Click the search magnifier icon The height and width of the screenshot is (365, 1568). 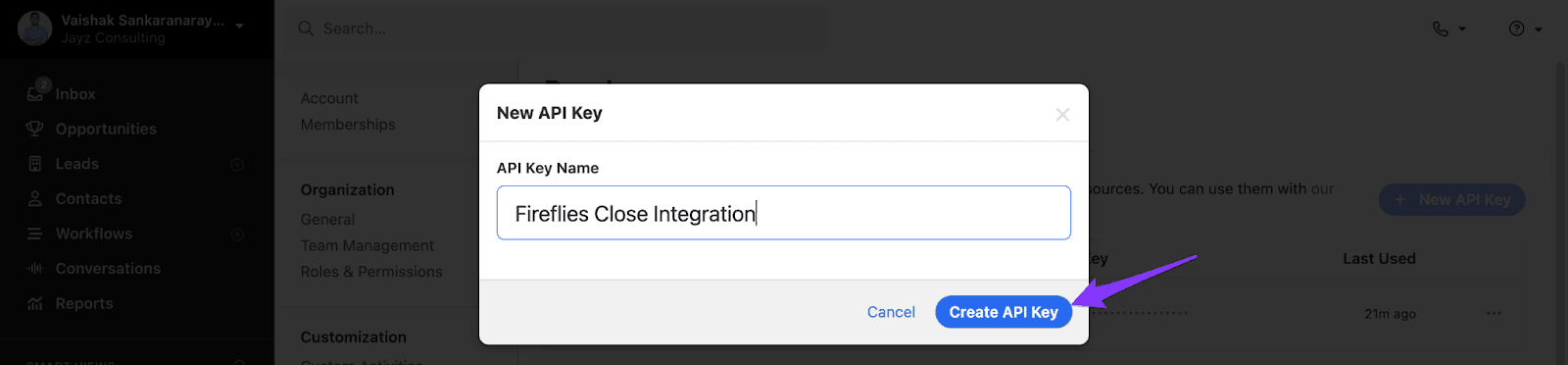(x=306, y=28)
